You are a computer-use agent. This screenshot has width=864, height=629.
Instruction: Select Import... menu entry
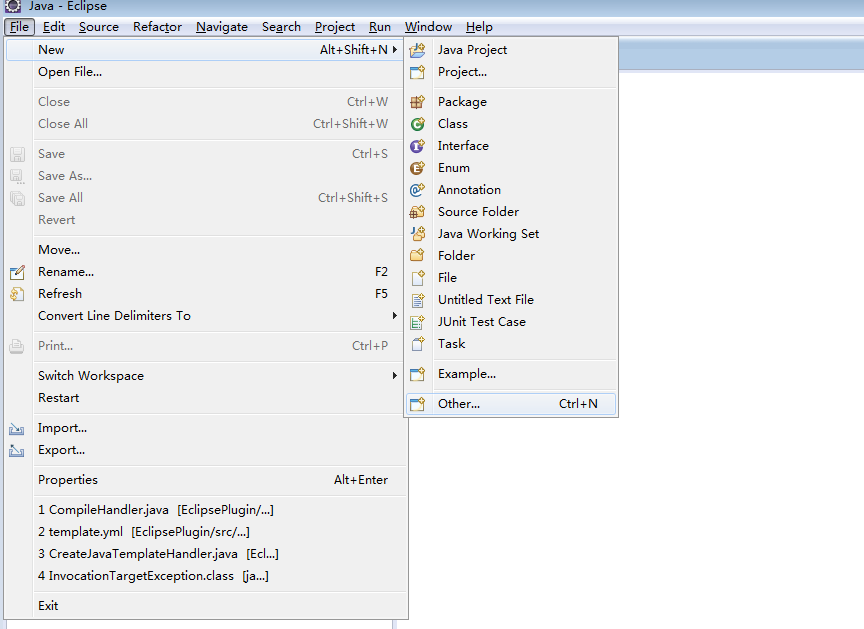coord(205,428)
